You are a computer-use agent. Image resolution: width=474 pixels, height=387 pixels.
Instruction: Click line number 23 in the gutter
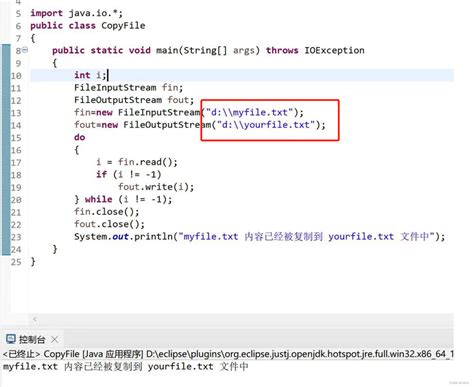(x=16, y=237)
